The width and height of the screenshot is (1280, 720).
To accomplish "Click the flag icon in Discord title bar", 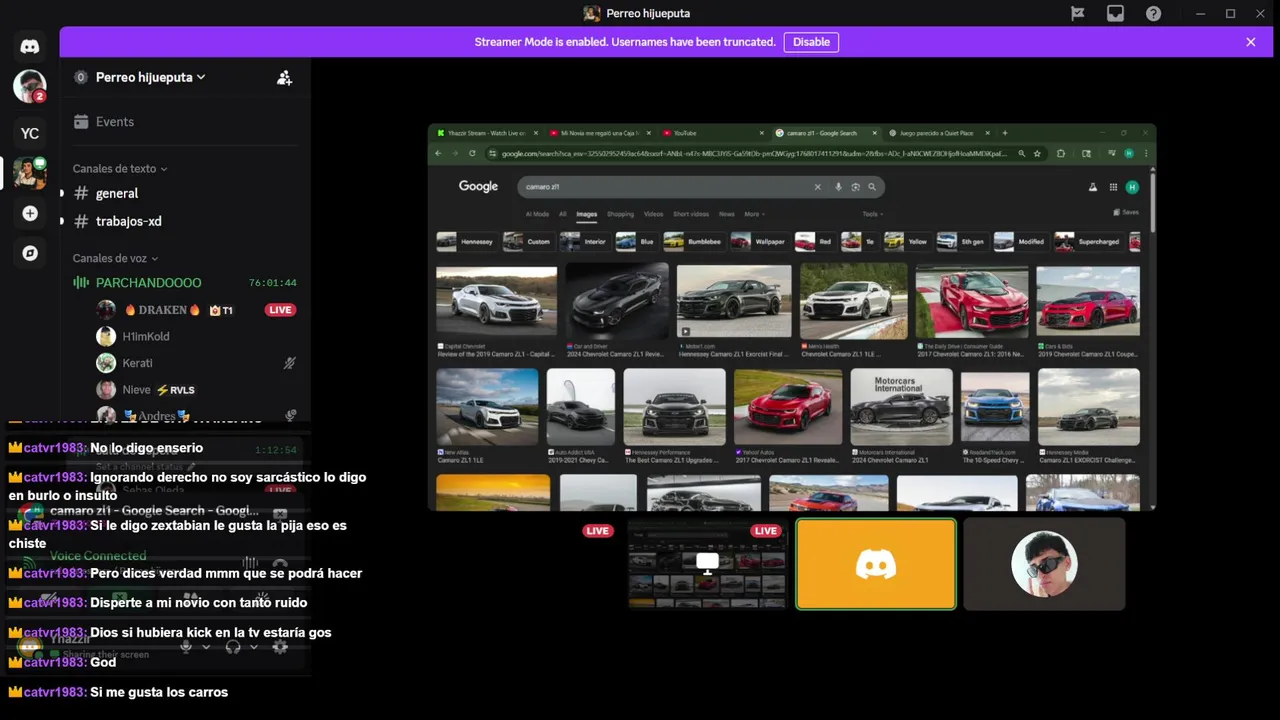I will click(1077, 13).
